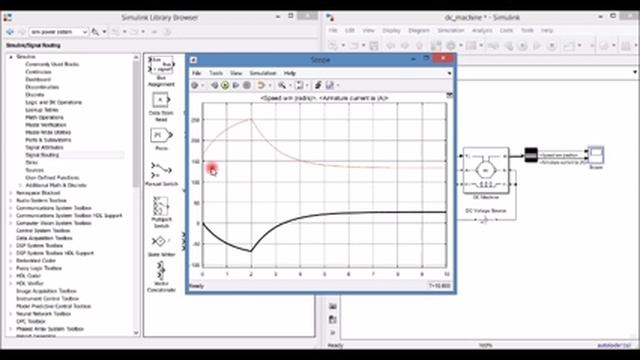Expand Communications System Toolbox node
This screenshot has height=360, width=640.
(x=11, y=208)
